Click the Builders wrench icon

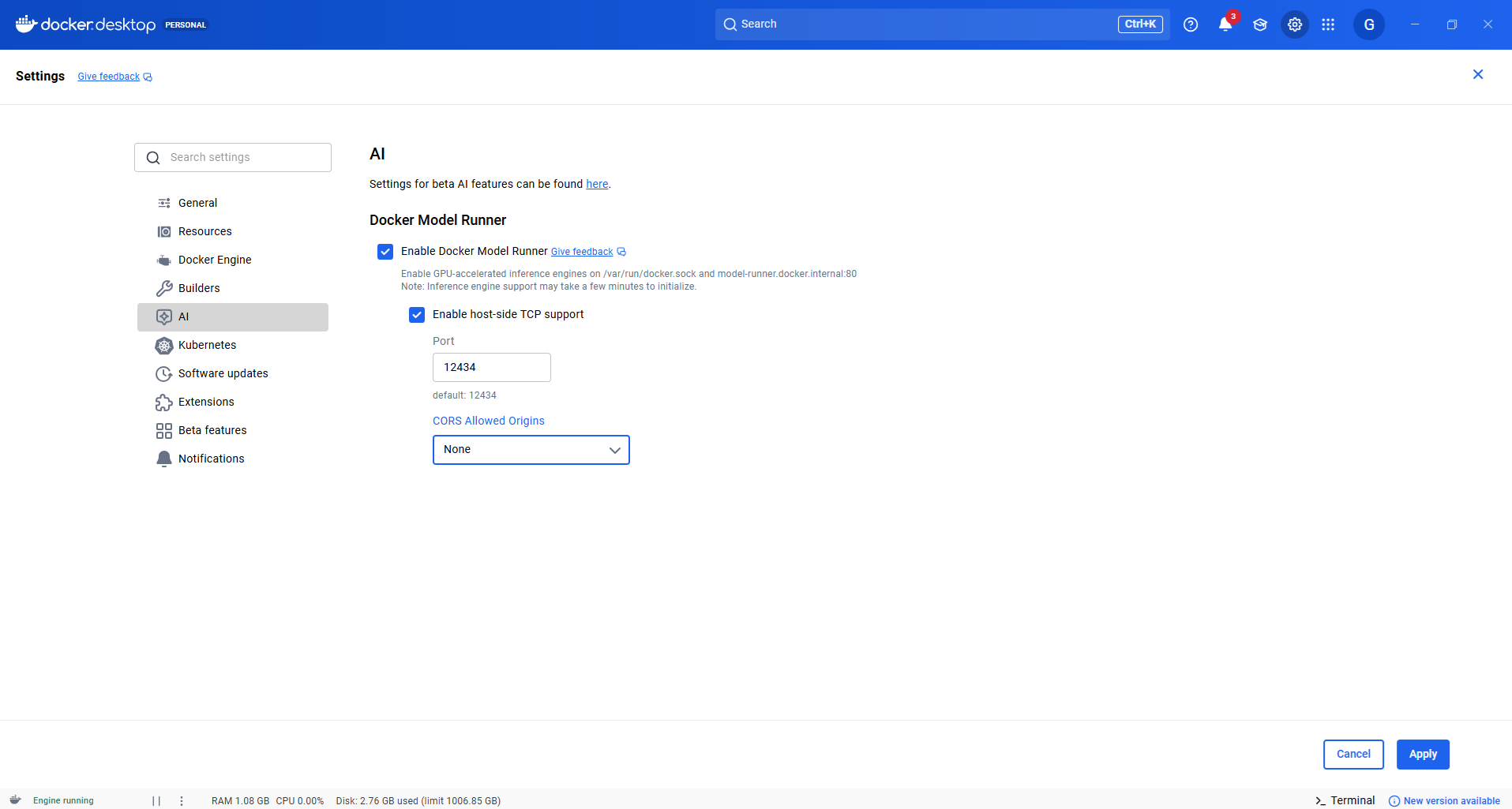click(x=164, y=288)
